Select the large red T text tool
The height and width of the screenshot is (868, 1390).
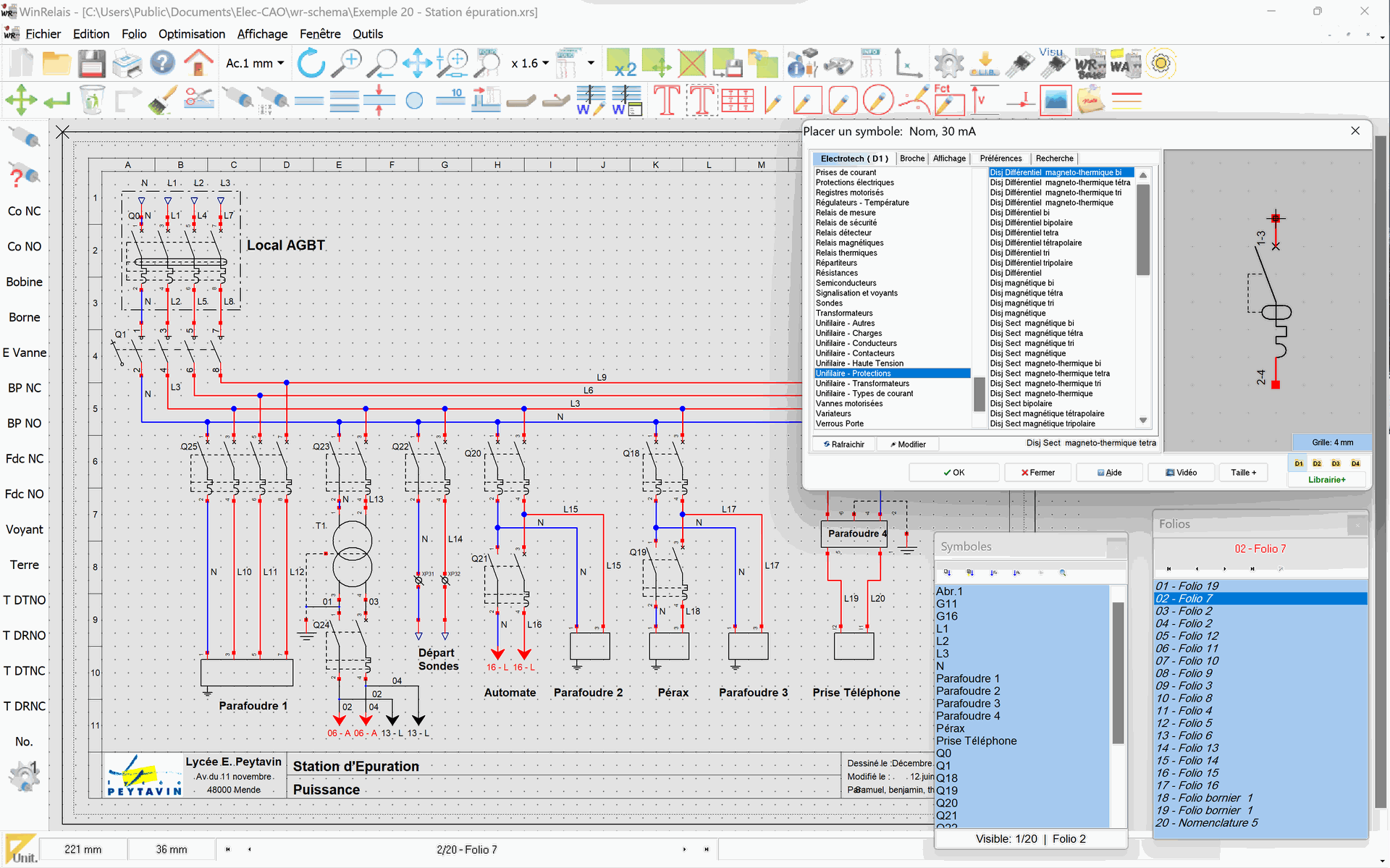[666, 100]
